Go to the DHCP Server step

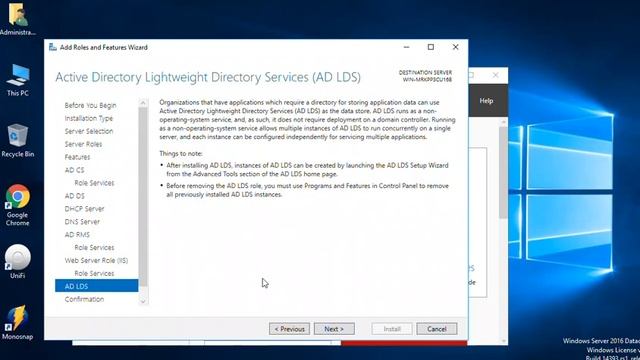click(84, 209)
